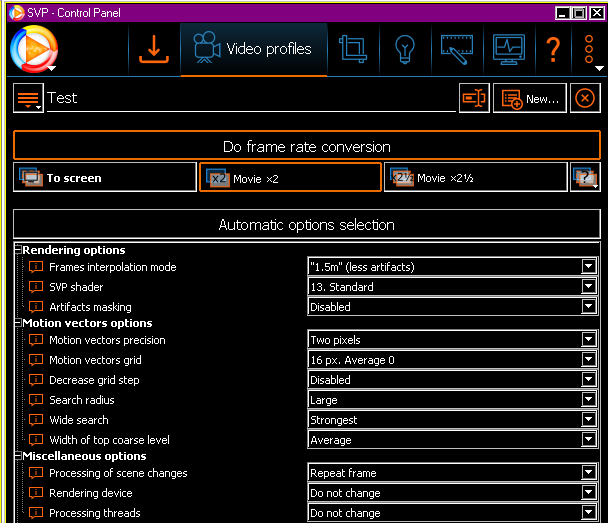Toggle Do frame rate conversion
Screen dimensions: 608x523
(306, 146)
